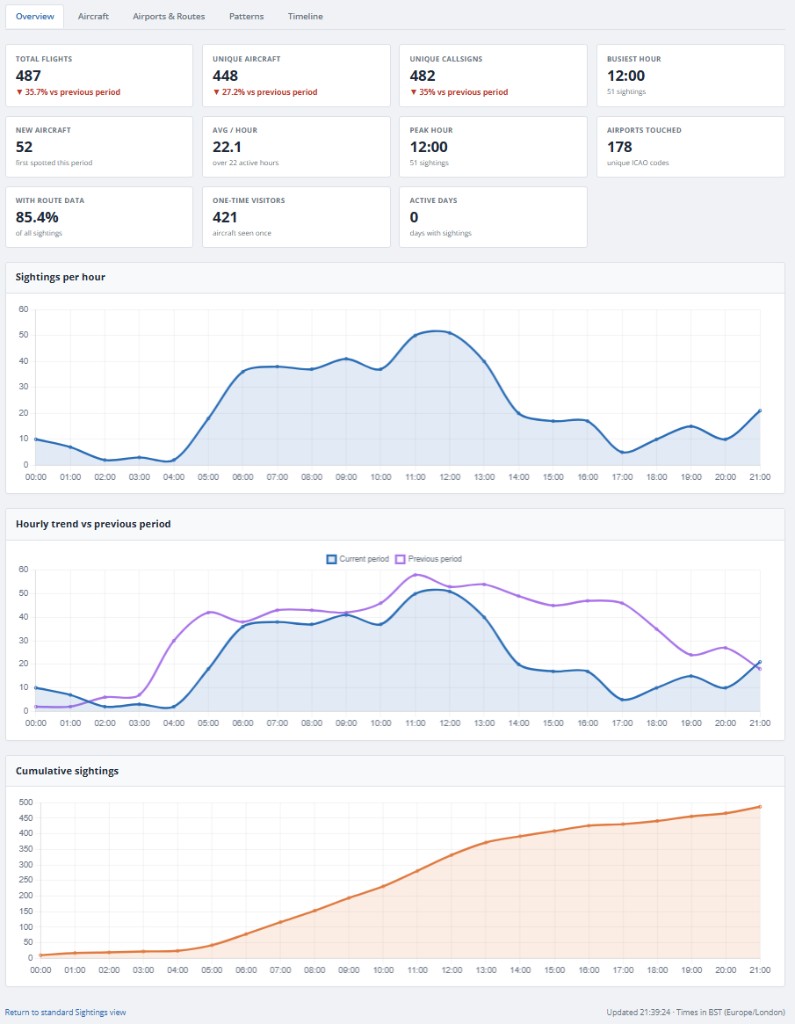Screen dimensions: 795x1024
Task: Click 21:00 end point on Sightings per hour
Action: pos(760,411)
